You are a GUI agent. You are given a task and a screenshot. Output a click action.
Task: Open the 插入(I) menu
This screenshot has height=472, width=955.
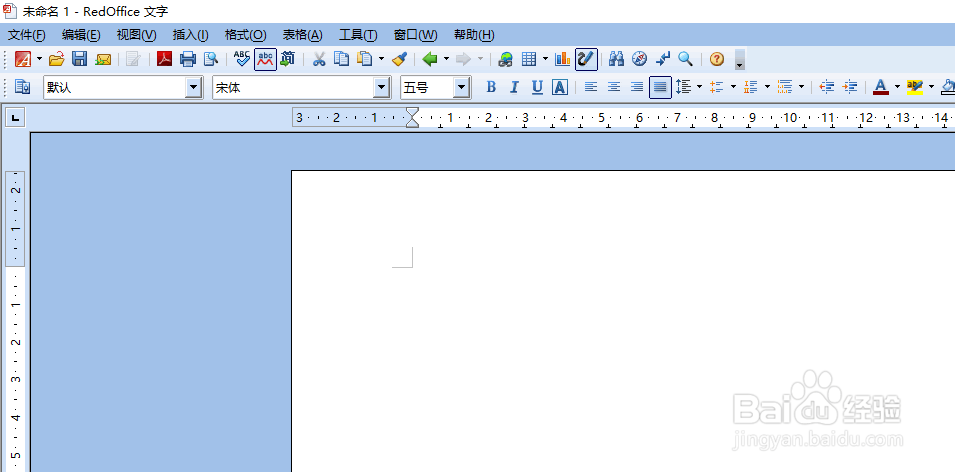pyautogui.click(x=191, y=35)
